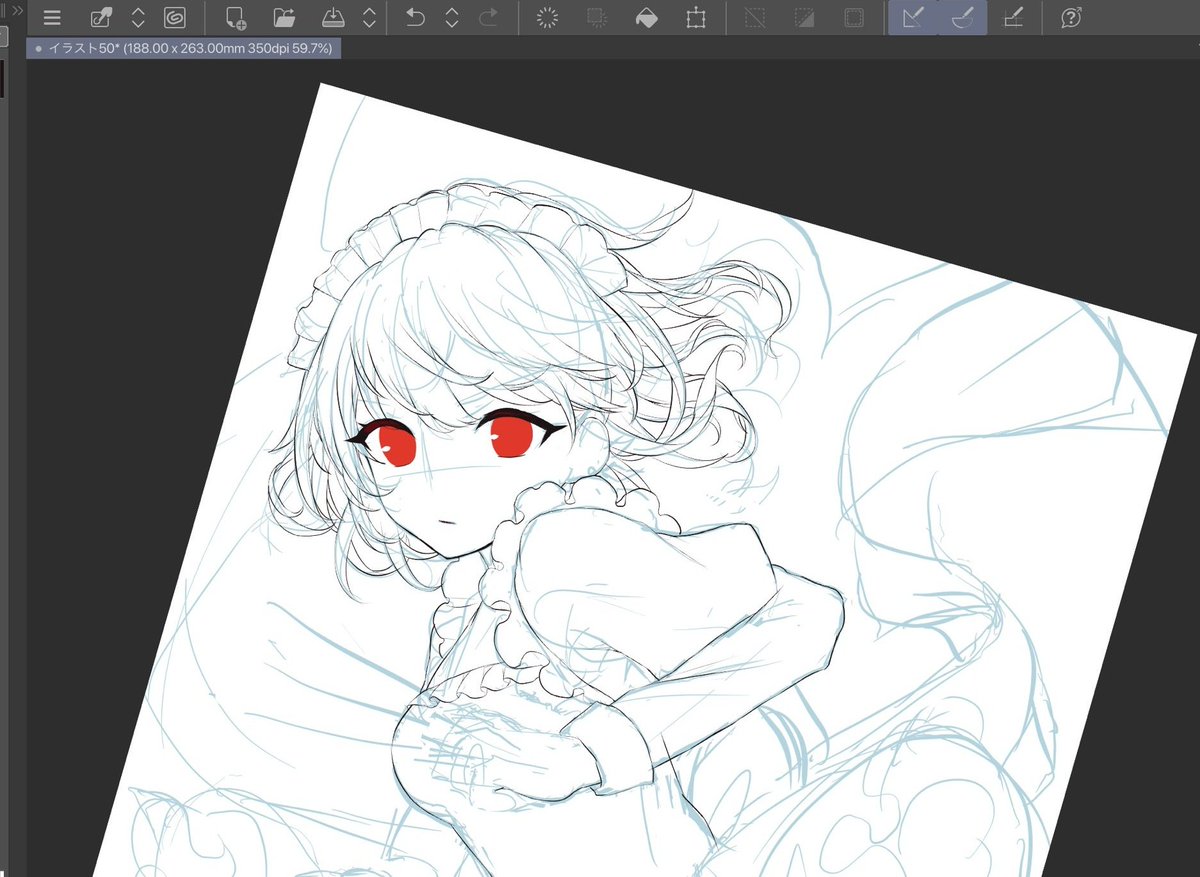Toggle Snap to Ruler
Screen dimensions: 1200x877
click(912, 18)
